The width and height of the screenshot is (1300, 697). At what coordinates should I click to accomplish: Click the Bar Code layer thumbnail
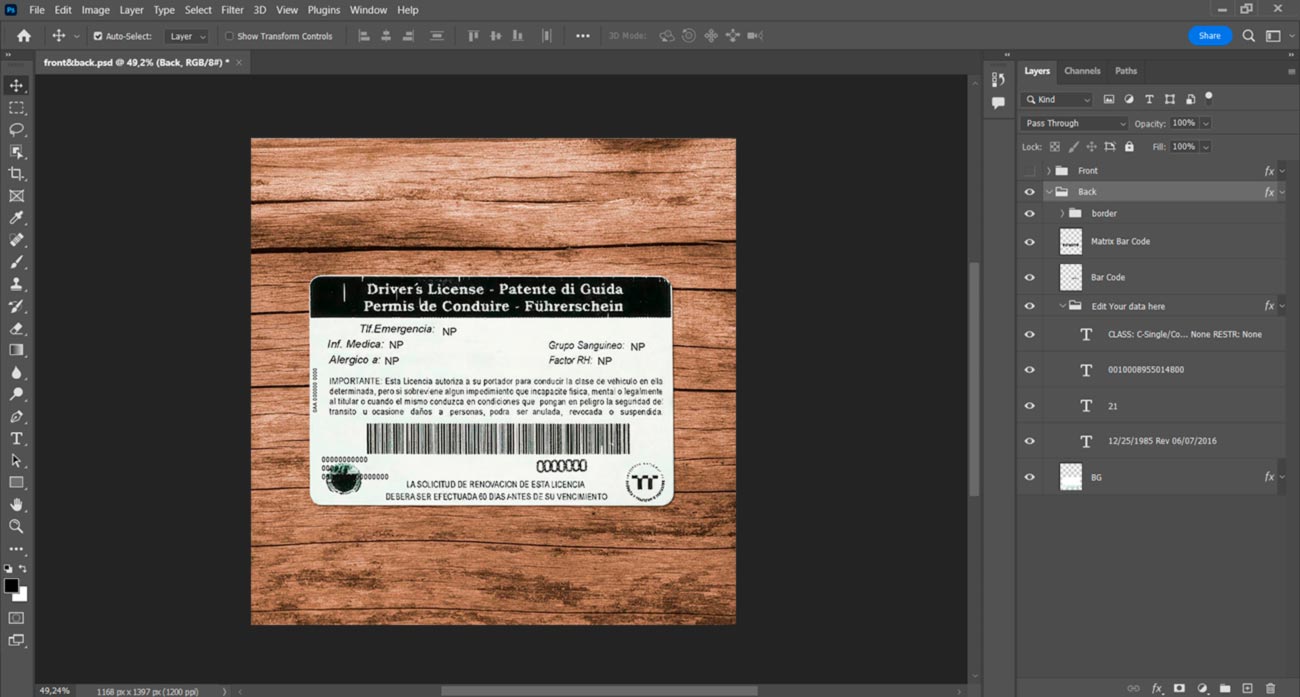click(x=1070, y=277)
